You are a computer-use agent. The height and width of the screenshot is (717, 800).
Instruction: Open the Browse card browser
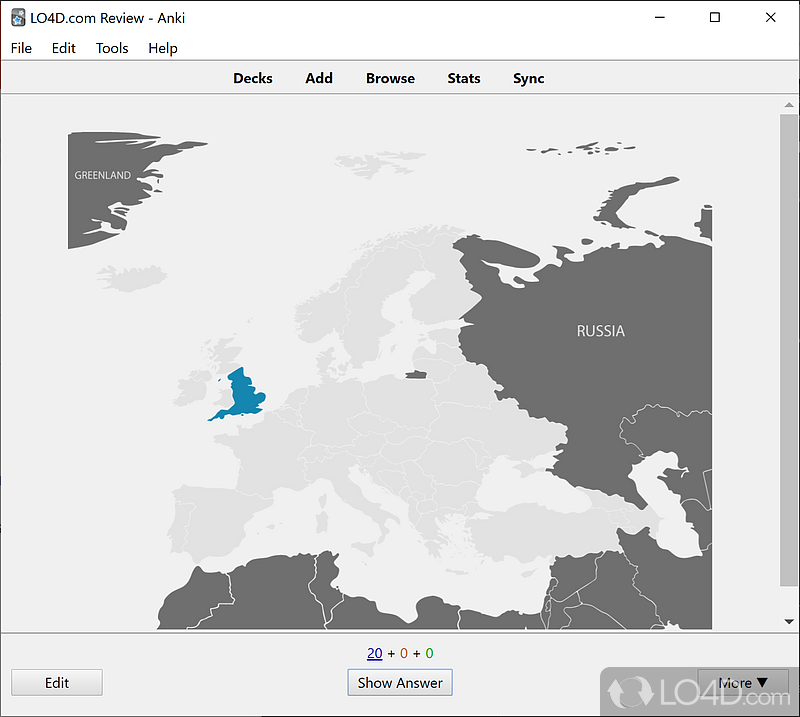click(x=390, y=78)
